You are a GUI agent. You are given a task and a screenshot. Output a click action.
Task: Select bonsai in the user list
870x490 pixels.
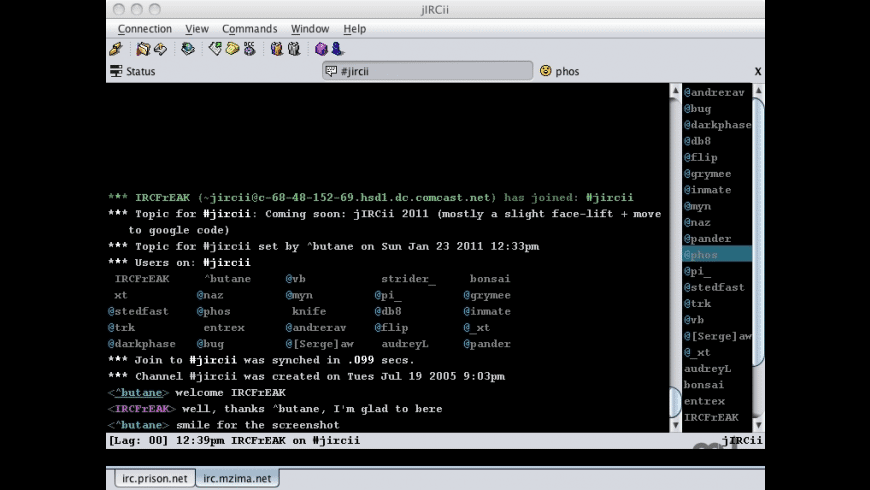[x=717, y=385]
